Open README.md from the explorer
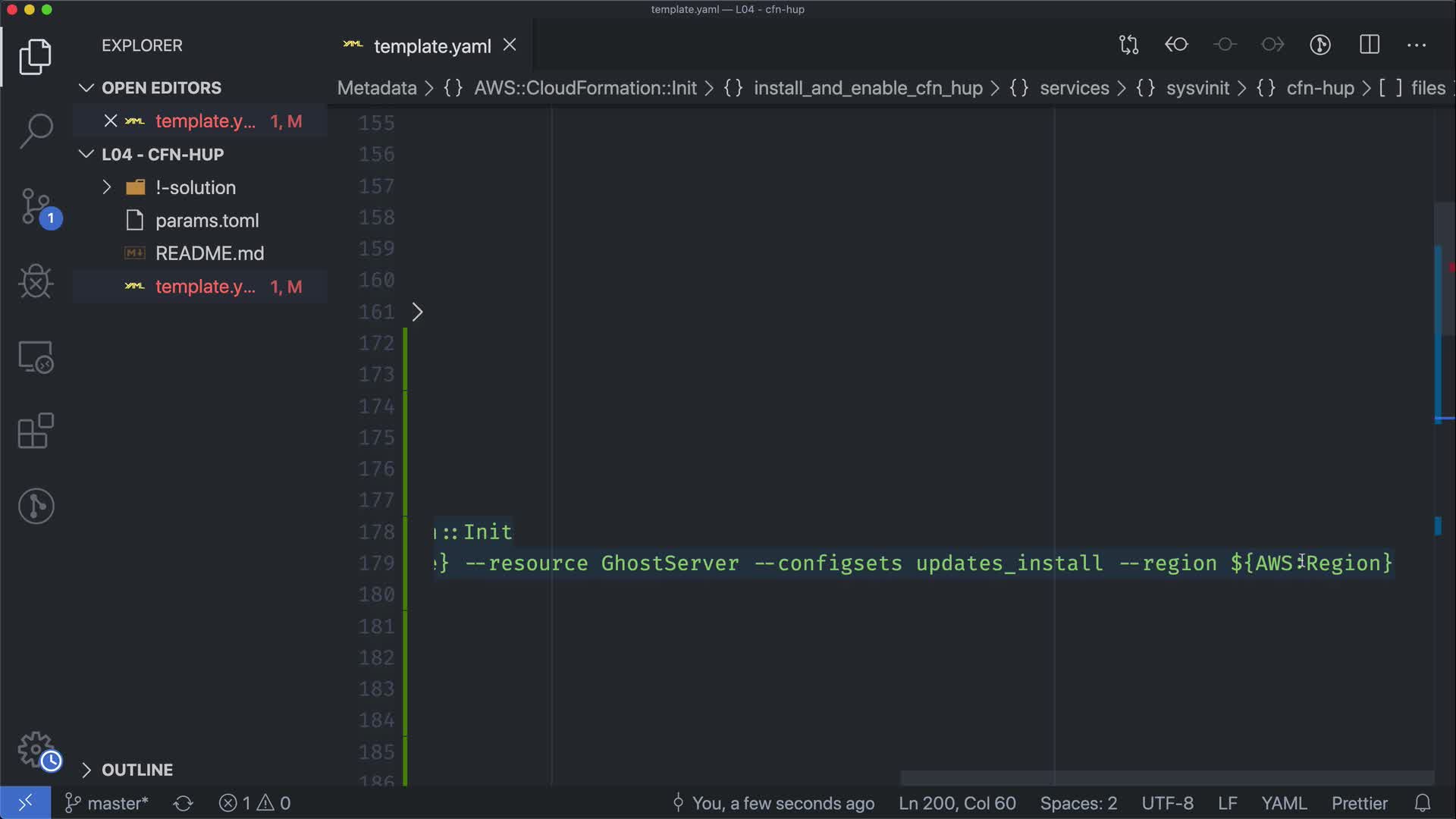This screenshot has width=1456, height=819. tap(209, 253)
